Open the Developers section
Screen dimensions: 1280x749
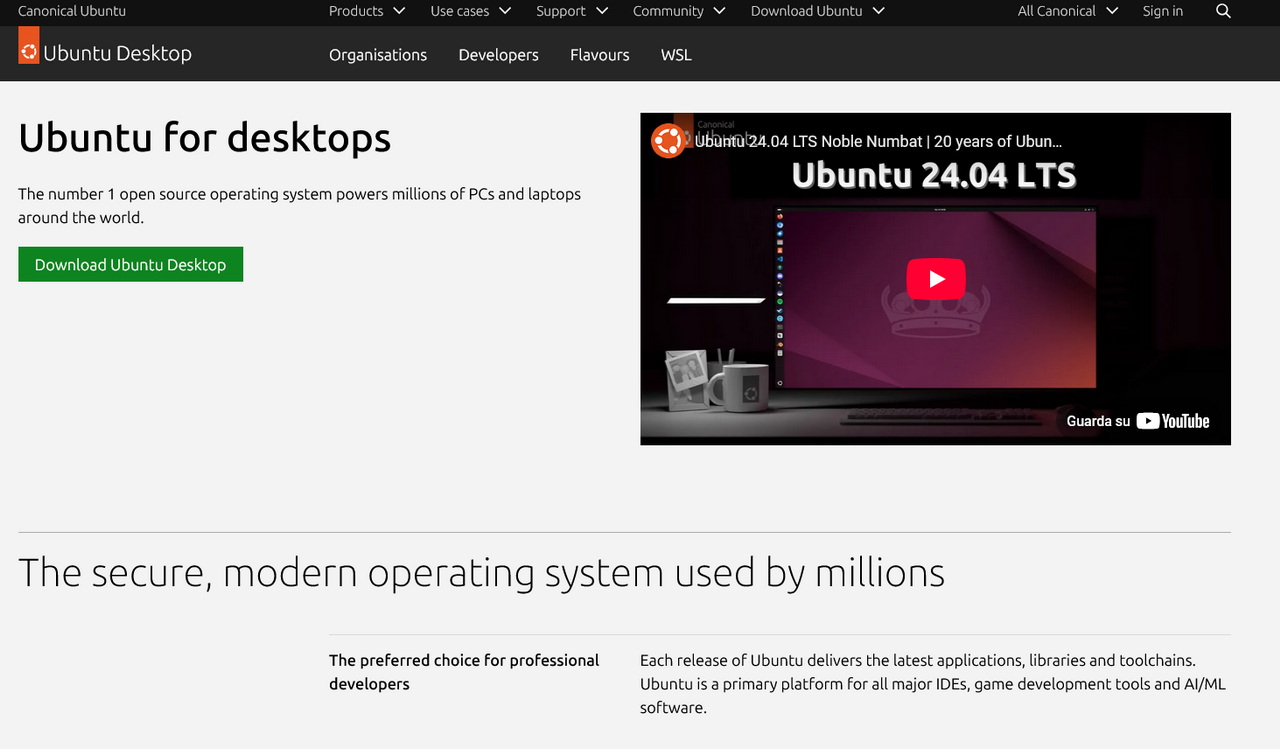point(498,55)
